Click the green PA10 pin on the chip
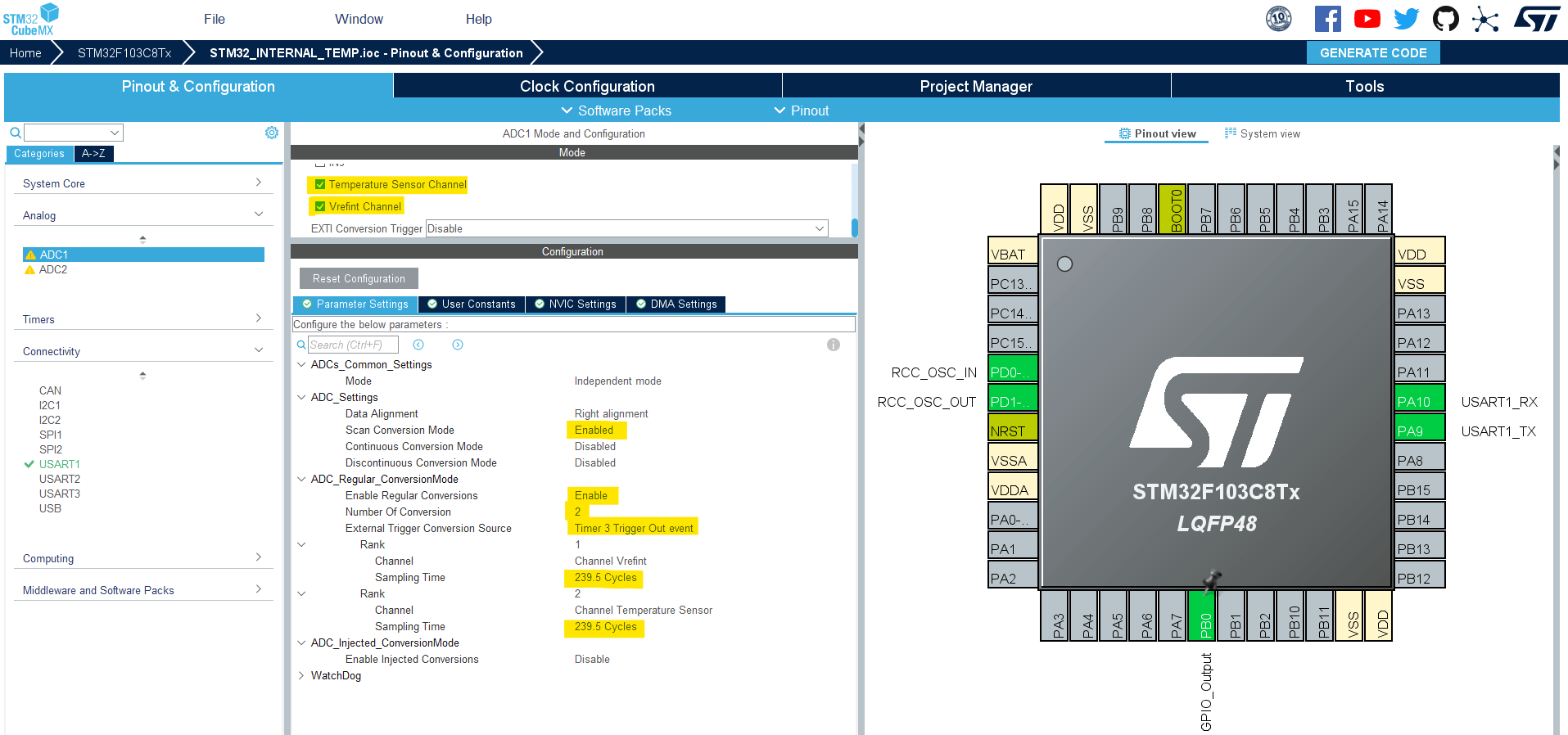The width and height of the screenshot is (1568, 735). pos(1420,402)
